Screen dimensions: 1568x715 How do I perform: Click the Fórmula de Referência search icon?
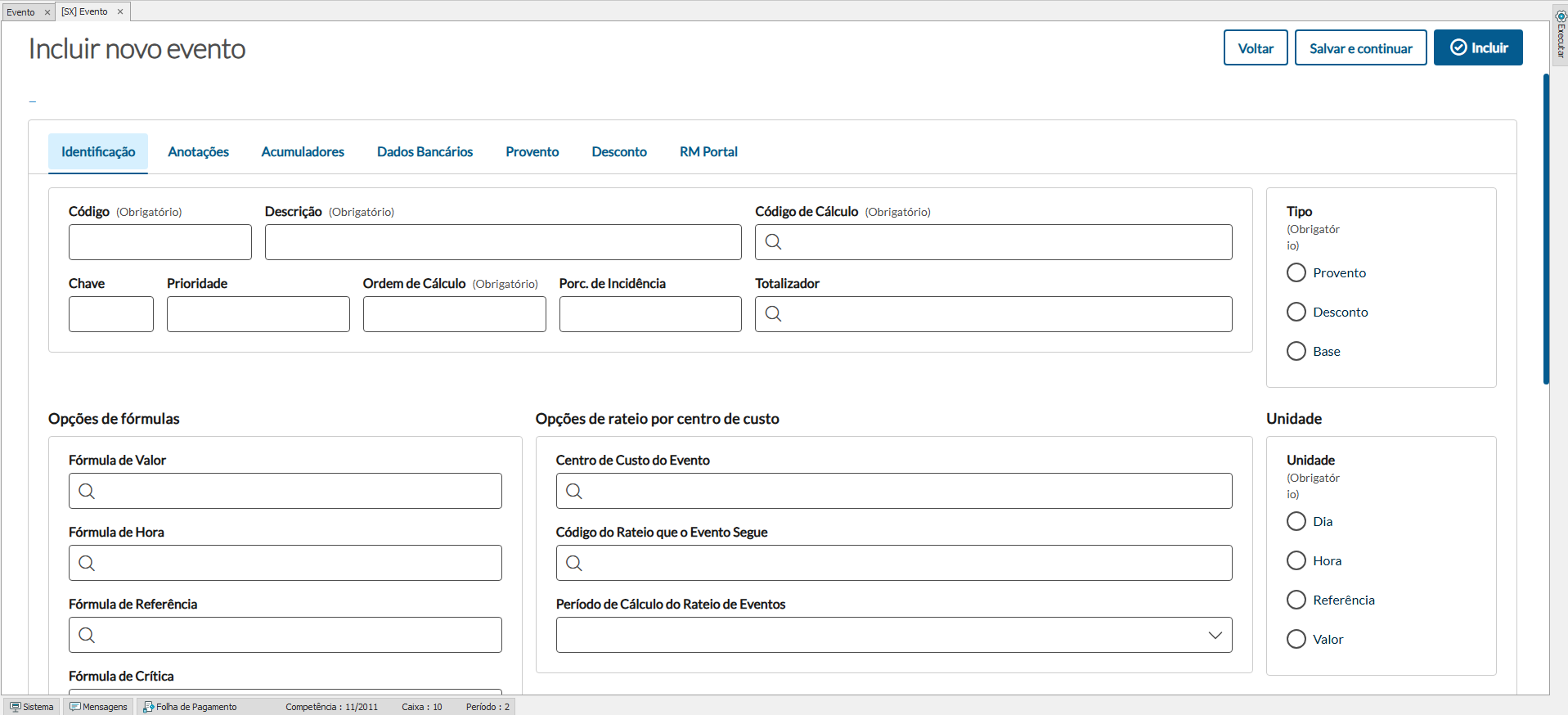pos(87,635)
